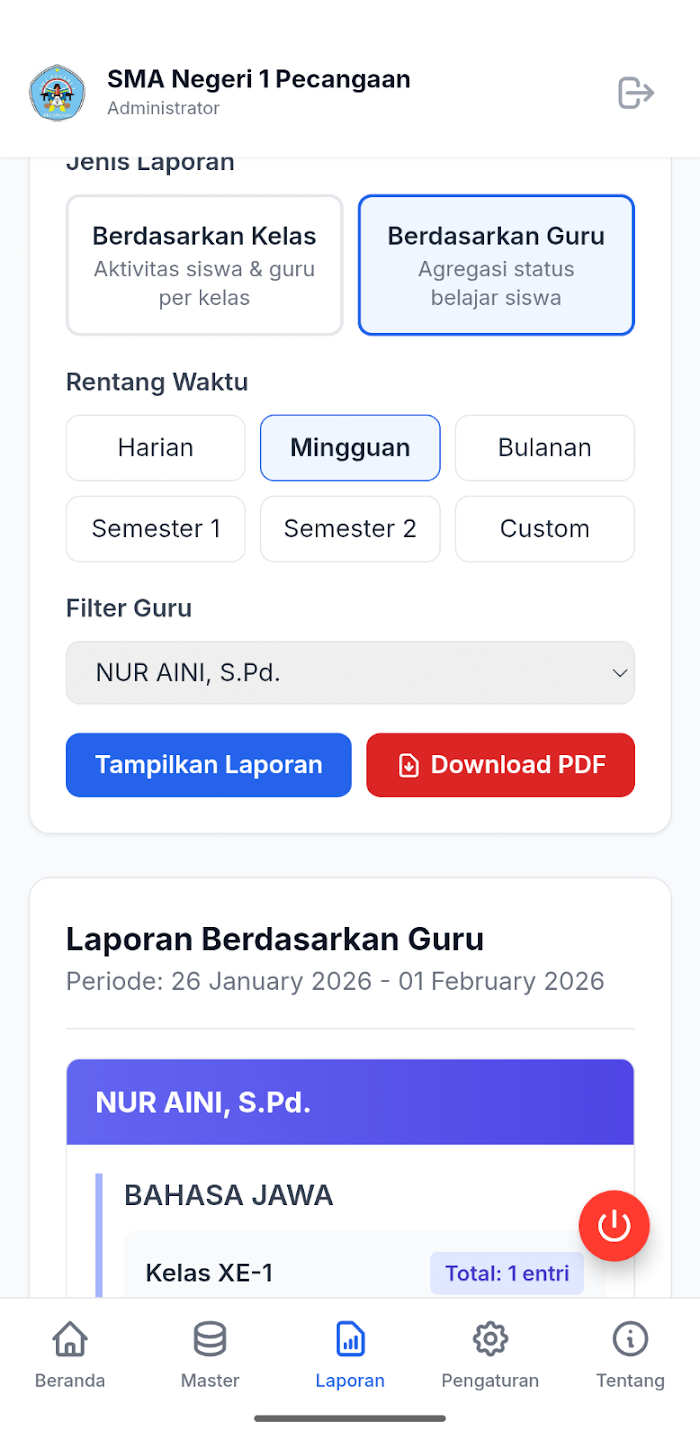Click the SMA Negeri 1 Pecangaan school logo
This screenshot has height=1440, width=700.
coord(58,93)
